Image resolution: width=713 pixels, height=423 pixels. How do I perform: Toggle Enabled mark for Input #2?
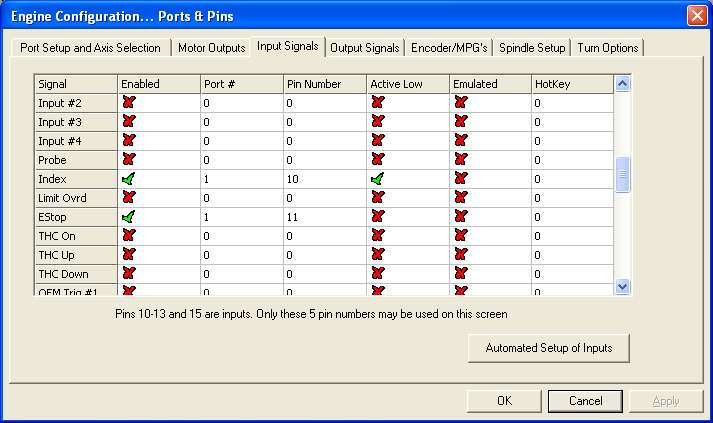point(129,102)
